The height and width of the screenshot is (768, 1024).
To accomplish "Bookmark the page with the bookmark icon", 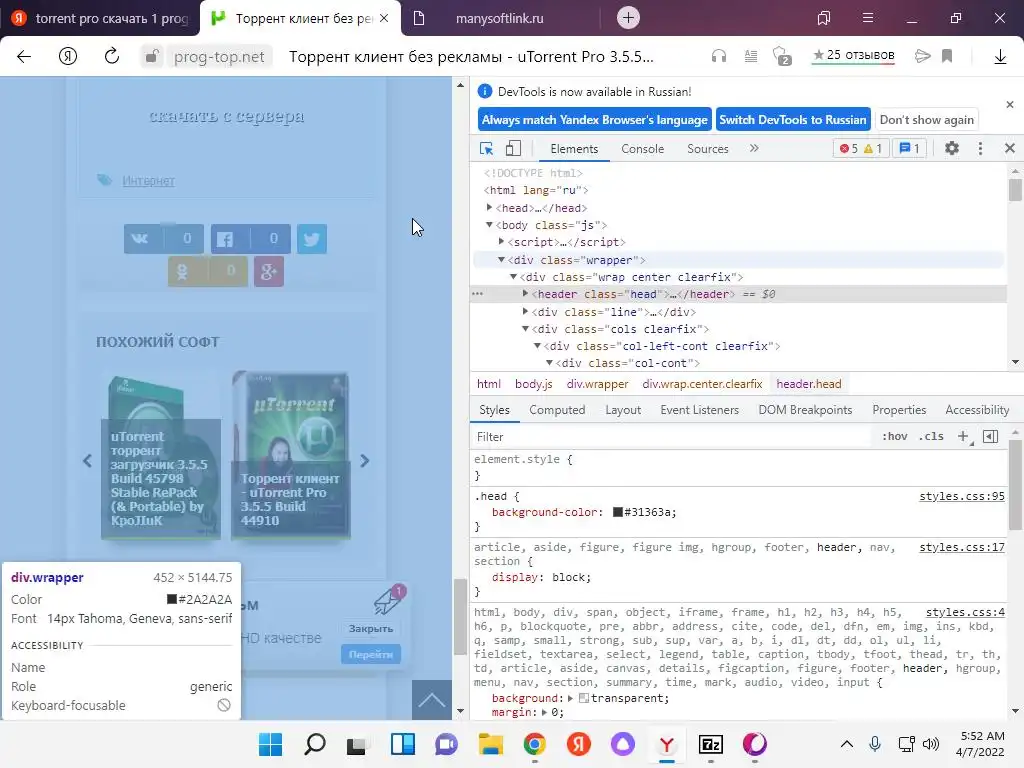I will pyautogui.click(x=947, y=56).
